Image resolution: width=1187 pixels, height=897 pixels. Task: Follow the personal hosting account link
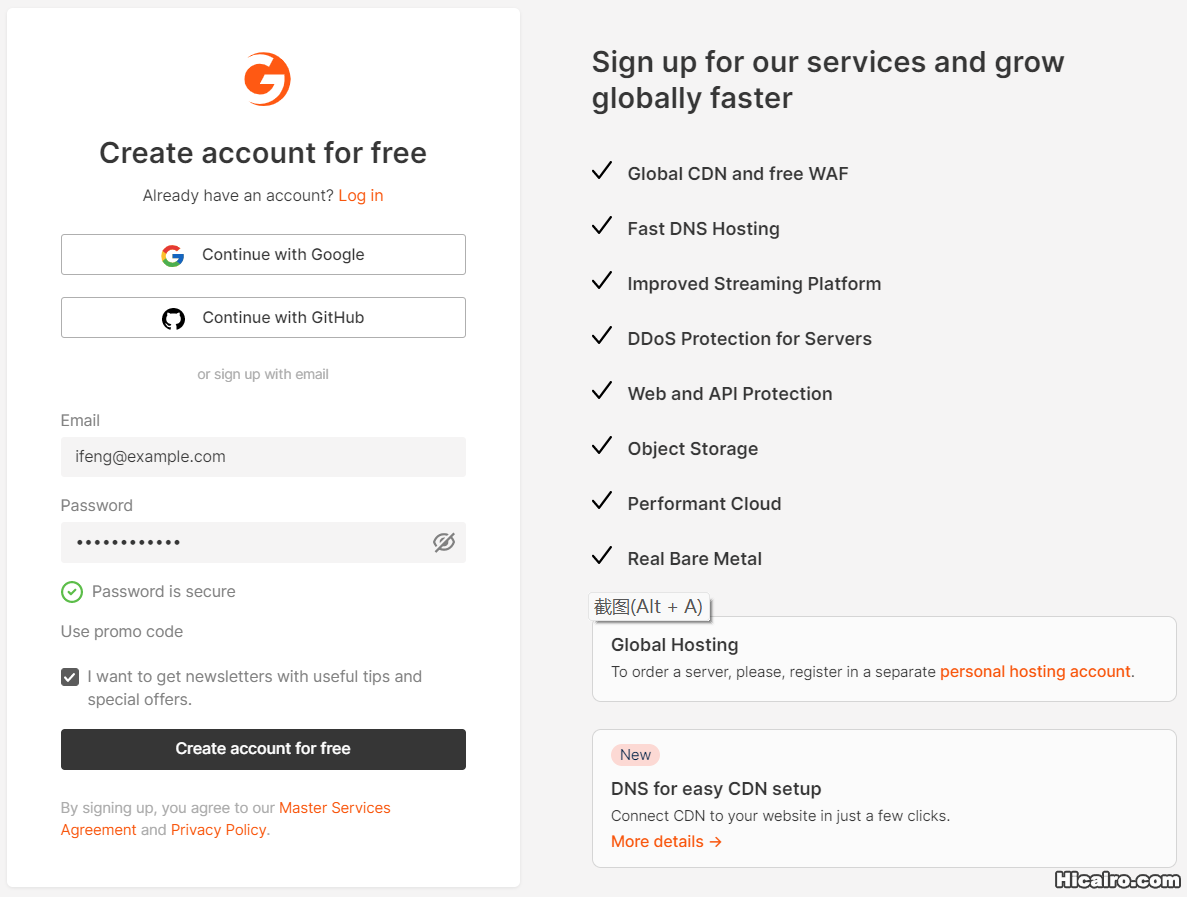(x=1035, y=672)
